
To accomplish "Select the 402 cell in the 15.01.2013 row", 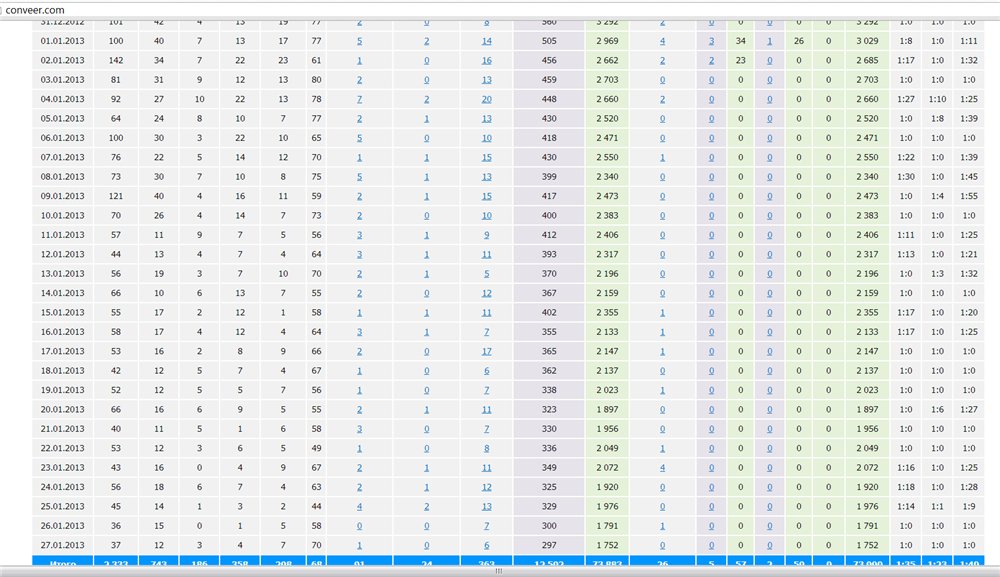I will [x=549, y=312].
